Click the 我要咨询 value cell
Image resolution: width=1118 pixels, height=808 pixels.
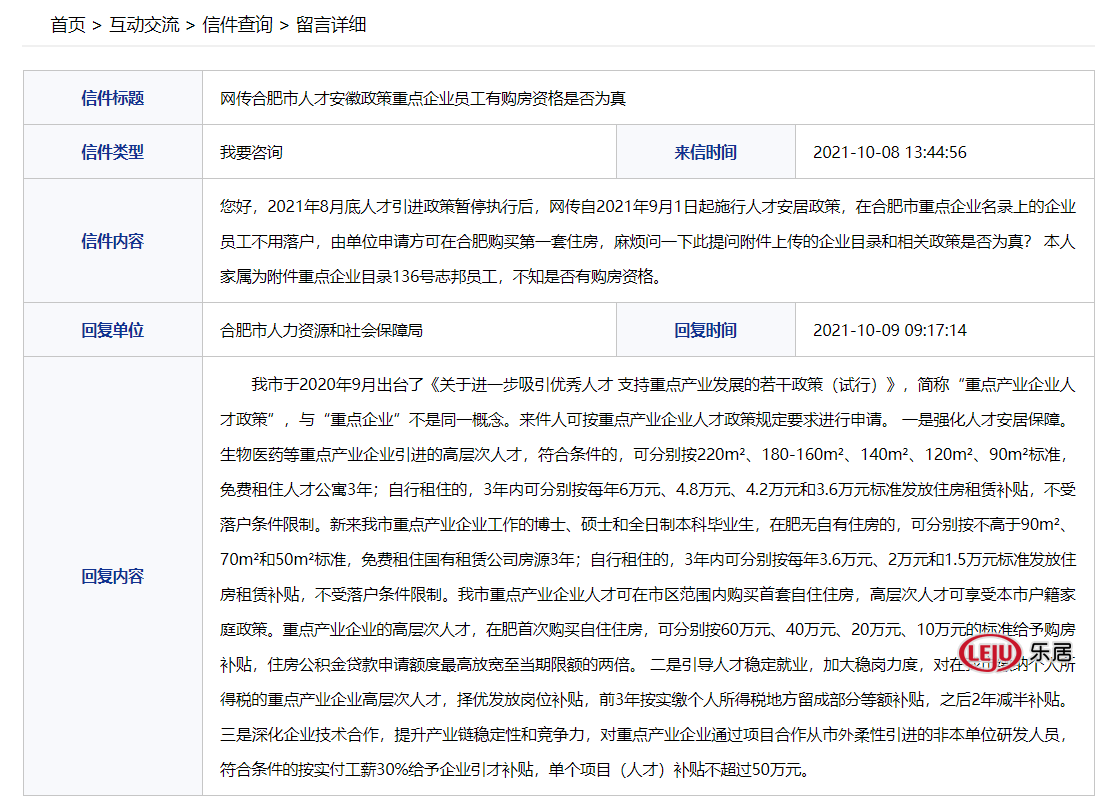pyautogui.click(x=409, y=152)
